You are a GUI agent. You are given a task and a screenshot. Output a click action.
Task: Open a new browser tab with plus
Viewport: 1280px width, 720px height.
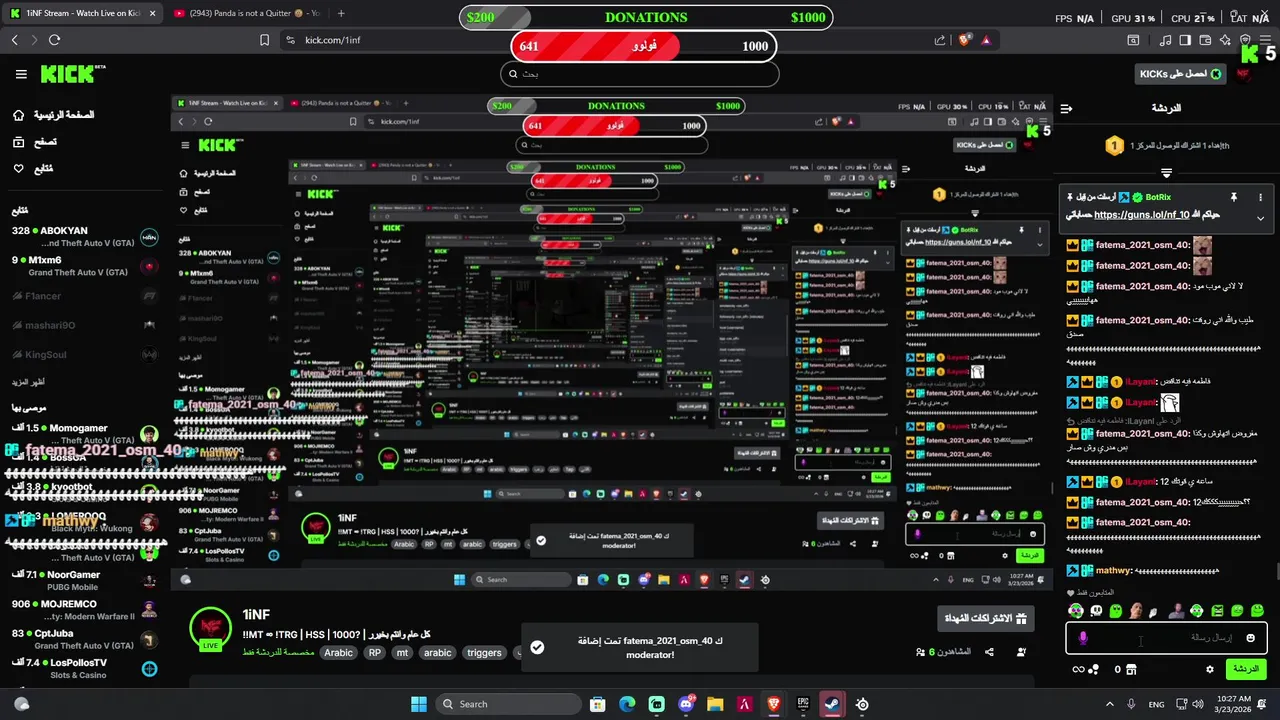pos(341,13)
